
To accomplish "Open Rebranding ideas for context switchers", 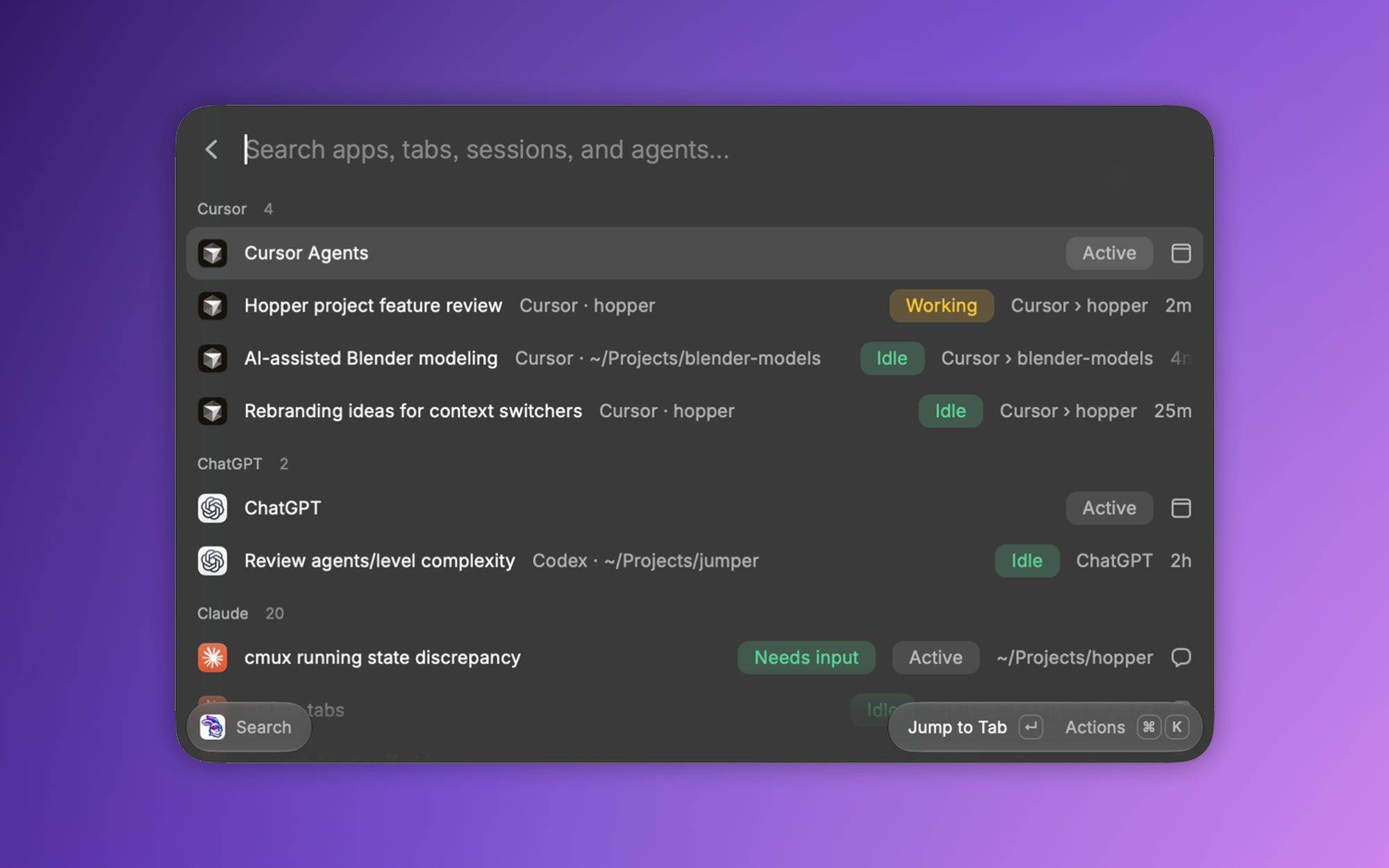I will pyautogui.click(x=413, y=411).
